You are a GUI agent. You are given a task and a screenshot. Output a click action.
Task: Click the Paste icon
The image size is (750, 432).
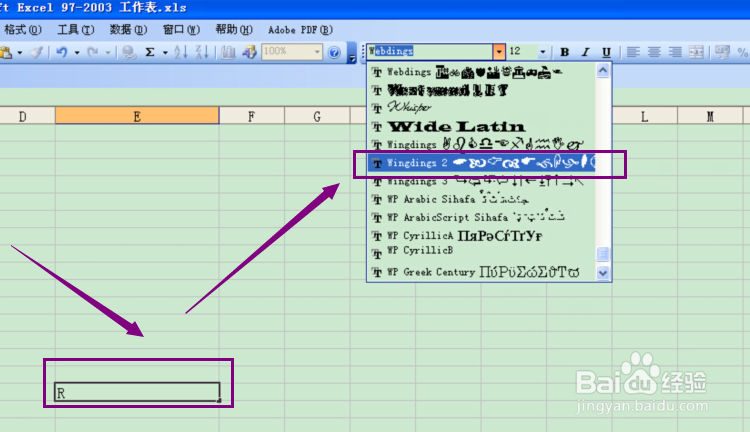click(x=6, y=52)
